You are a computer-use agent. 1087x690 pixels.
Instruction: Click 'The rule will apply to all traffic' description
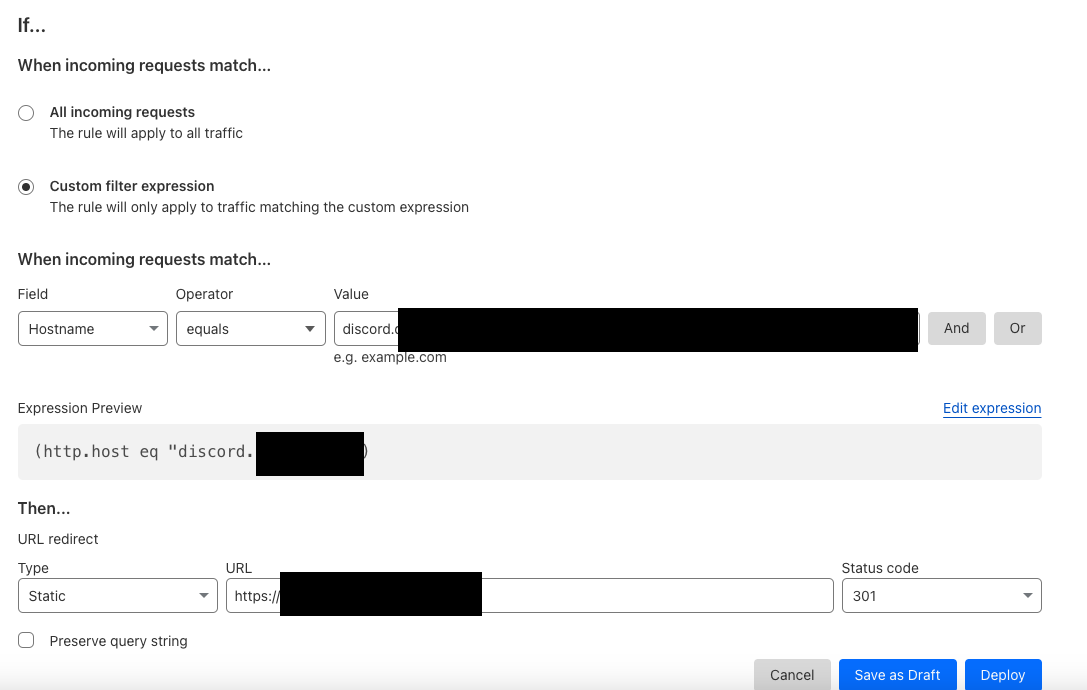tap(146, 133)
